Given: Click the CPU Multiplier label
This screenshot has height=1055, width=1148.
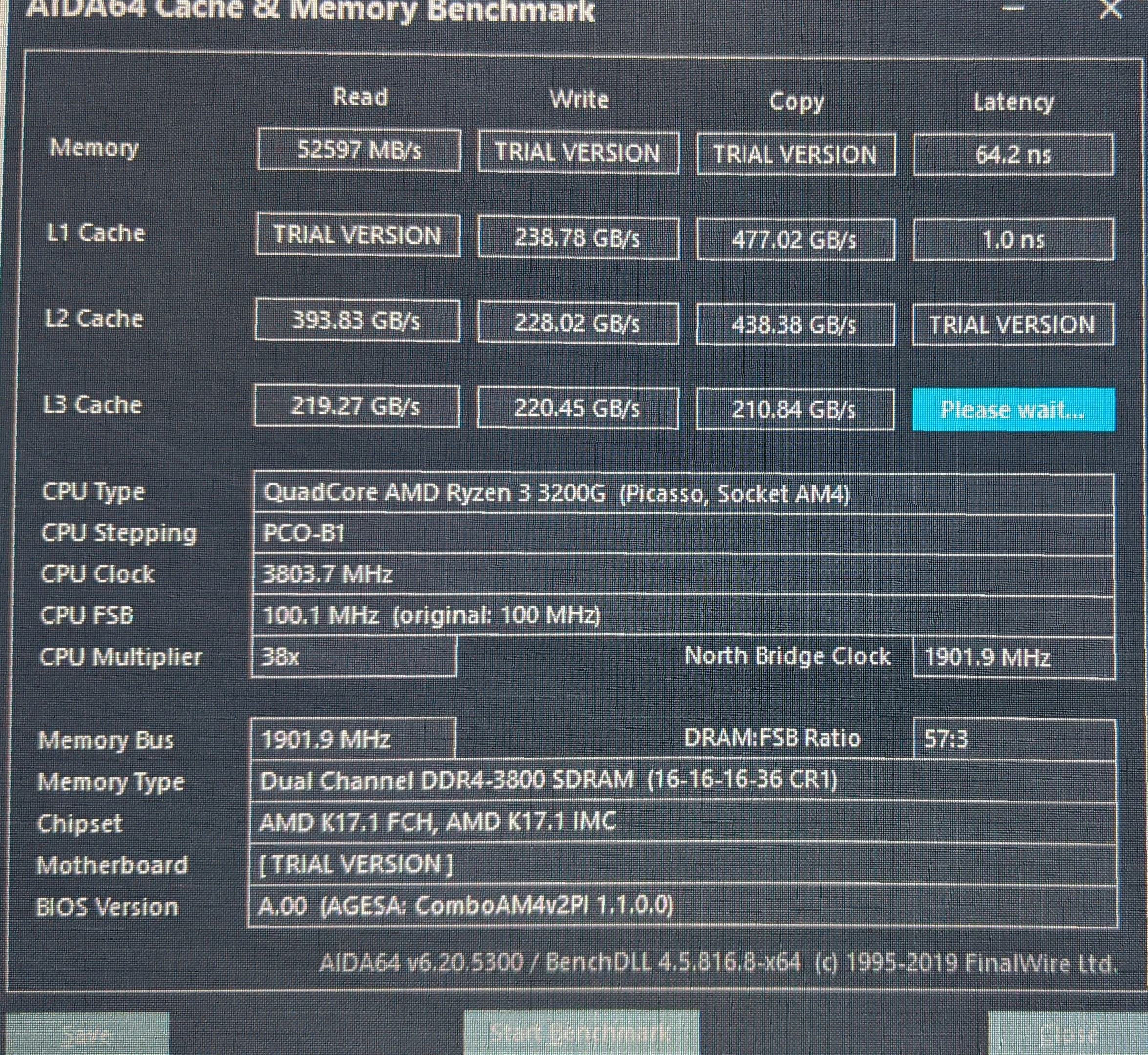Looking at the screenshot, I should click(x=121, y=657).
